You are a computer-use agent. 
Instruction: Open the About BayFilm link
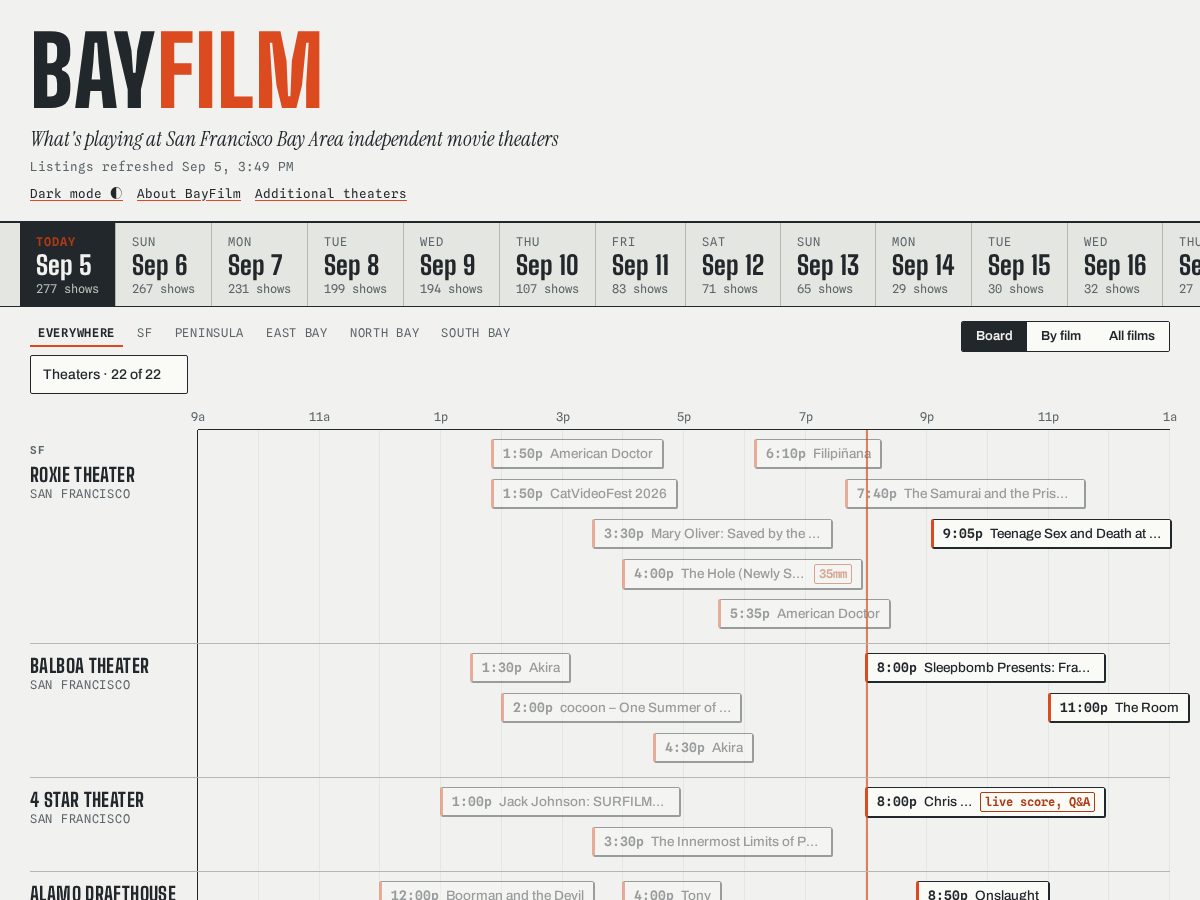coord(189,194)
